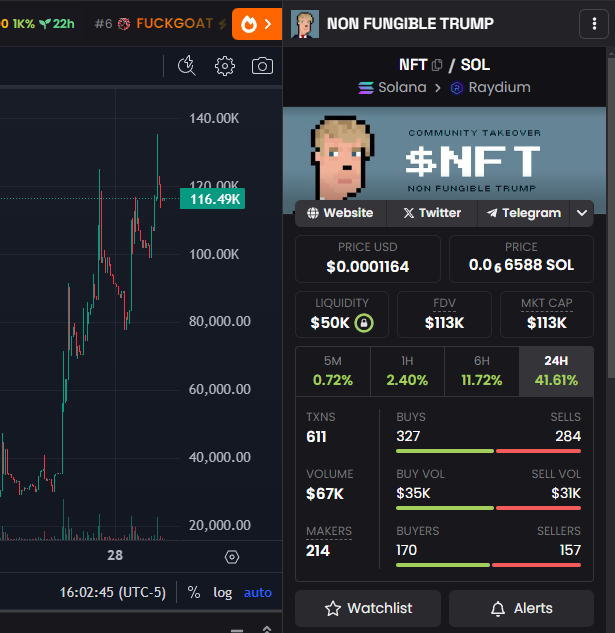This screenshot has height=633, width=615.
Task: Click the FDV $113K box
Action: (444, 314)
